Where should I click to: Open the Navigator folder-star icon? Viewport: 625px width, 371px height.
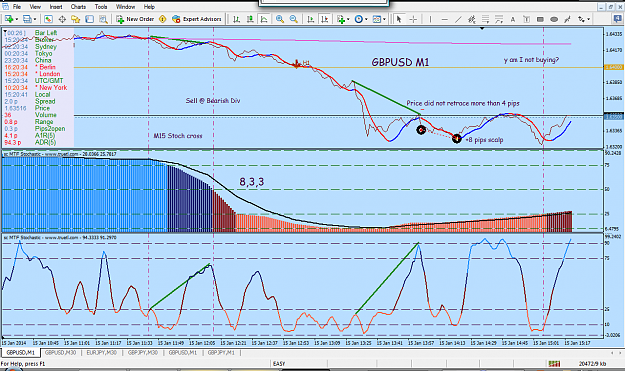75,19
